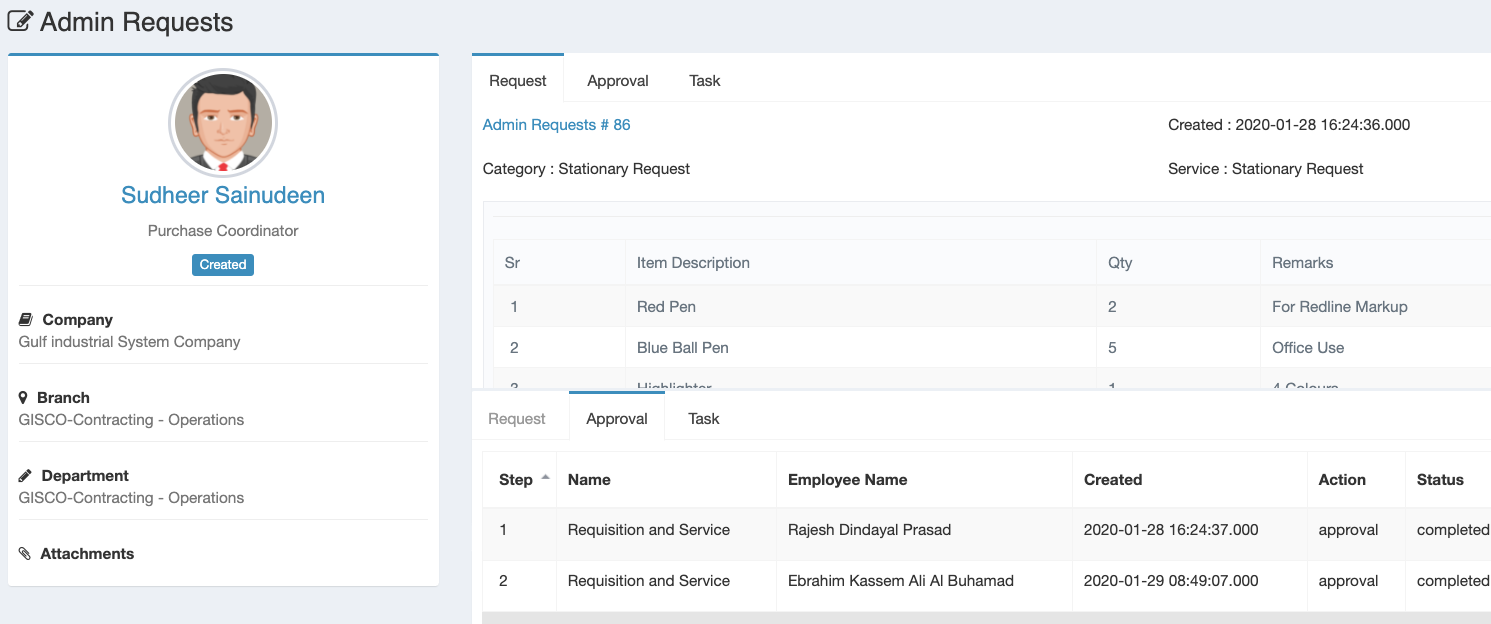The image size is (1491, 624).
Task: Click the blue Created status badge
Action: click(x=223, y=265)
